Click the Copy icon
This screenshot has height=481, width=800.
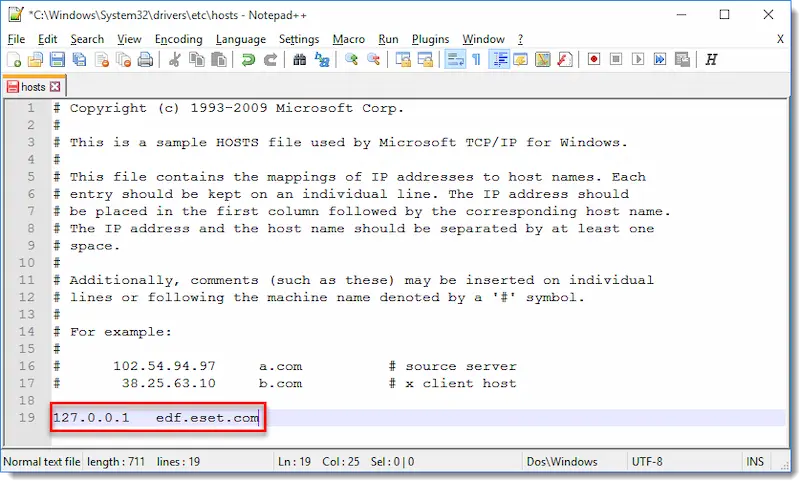pyautogui.click(x=196, y=60)
